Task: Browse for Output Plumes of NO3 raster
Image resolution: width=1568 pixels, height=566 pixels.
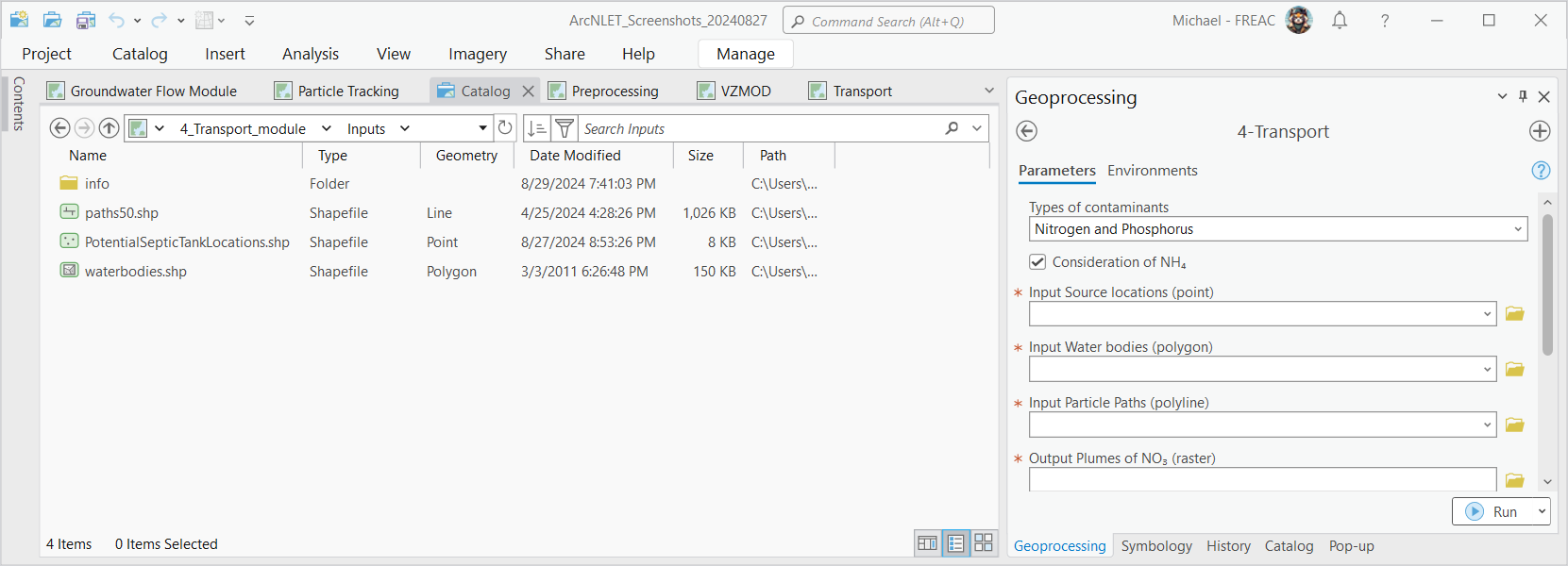Action: (x=1515, y=480)
